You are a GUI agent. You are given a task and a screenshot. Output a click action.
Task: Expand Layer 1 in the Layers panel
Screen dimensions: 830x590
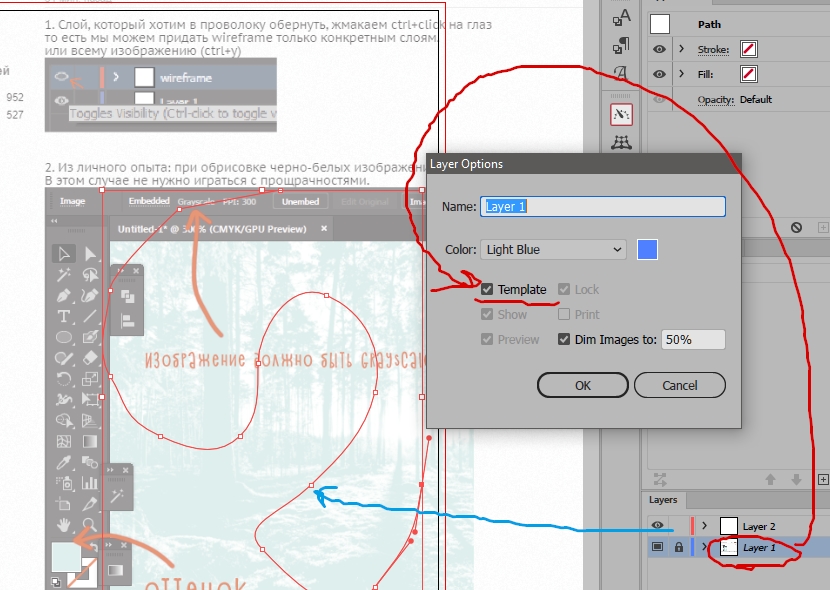pos(705,546)
